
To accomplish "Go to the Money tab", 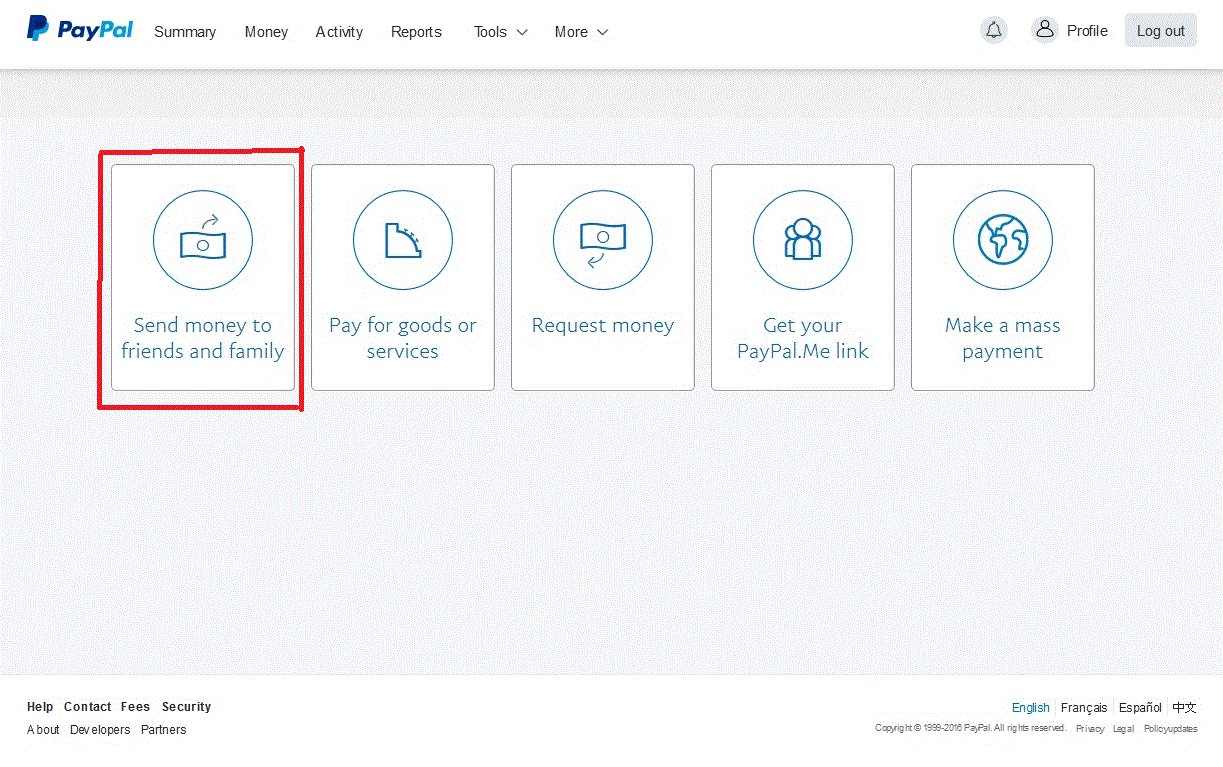I will coord(266,32).
